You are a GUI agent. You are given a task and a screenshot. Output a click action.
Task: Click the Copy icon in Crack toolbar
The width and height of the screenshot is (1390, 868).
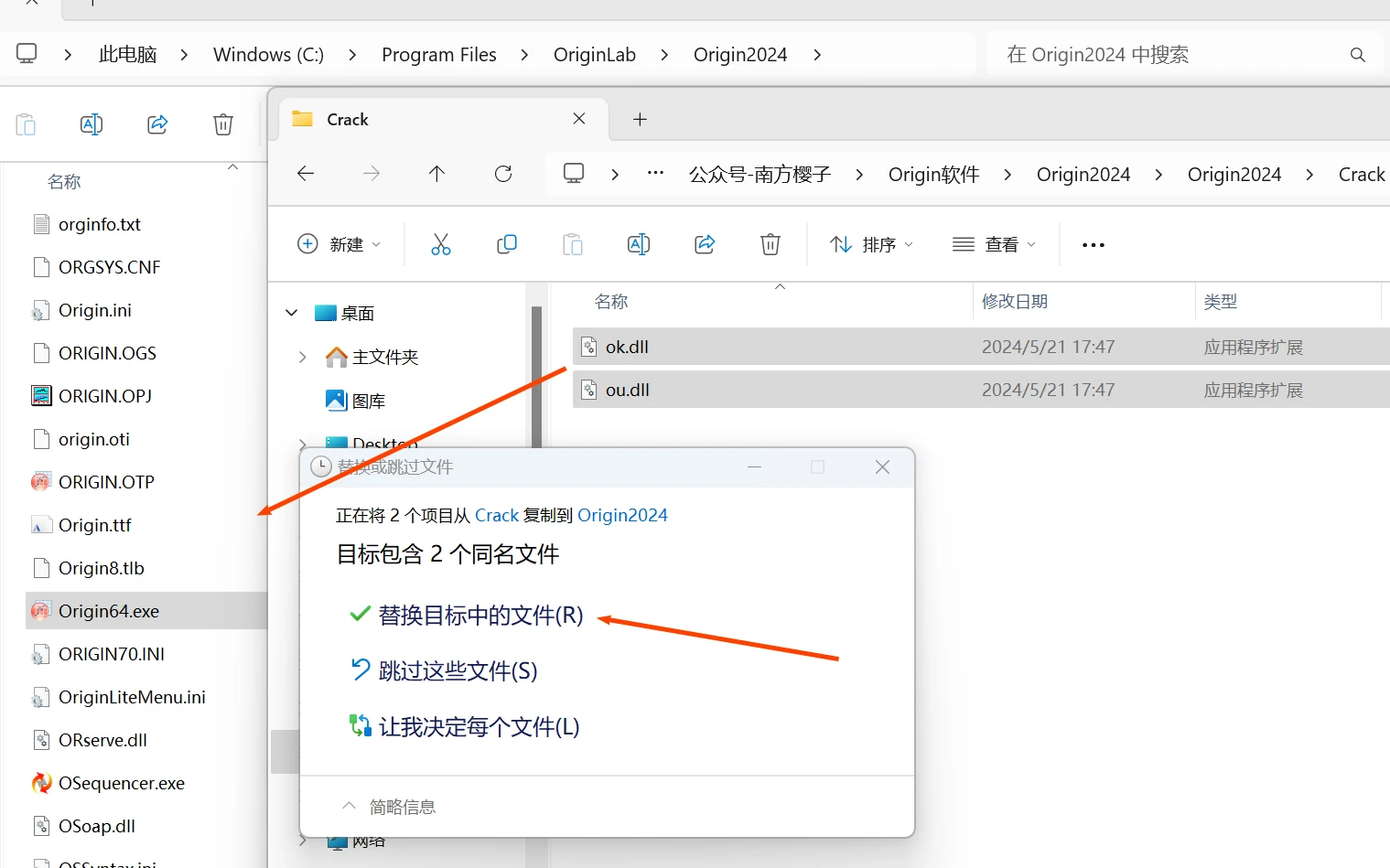point(507,244)
